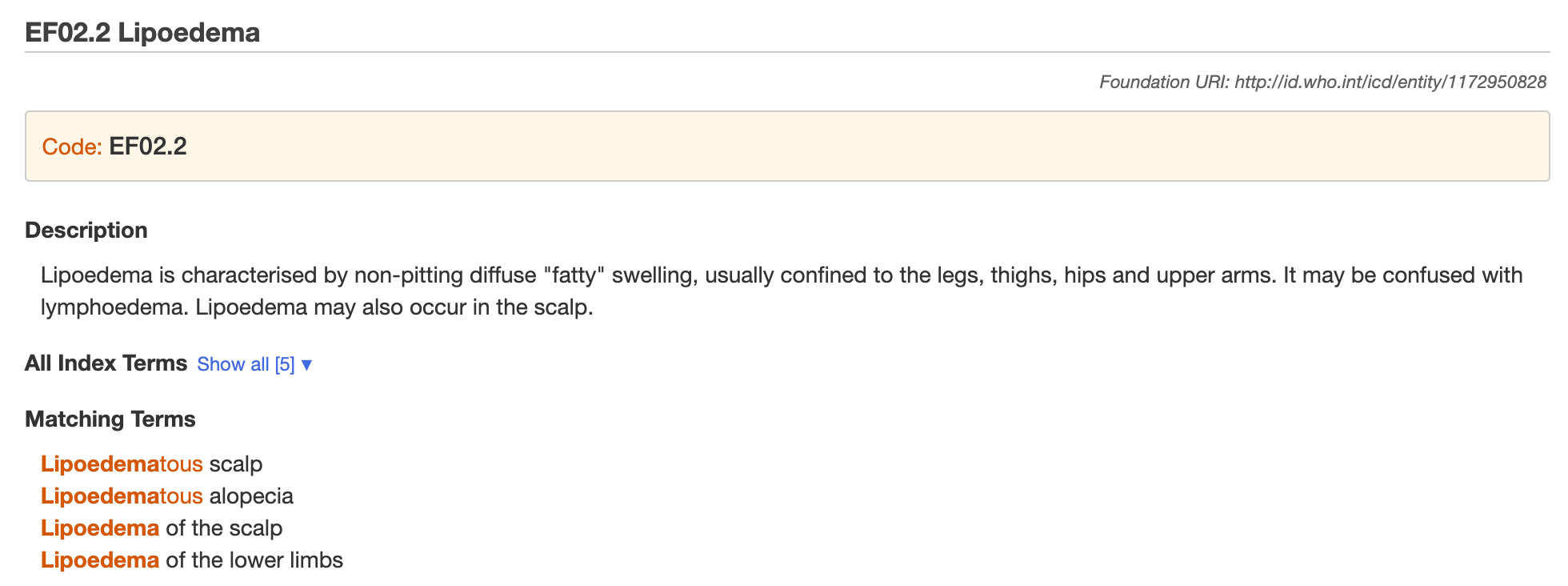Expand Show all [5] index terms

254,364
